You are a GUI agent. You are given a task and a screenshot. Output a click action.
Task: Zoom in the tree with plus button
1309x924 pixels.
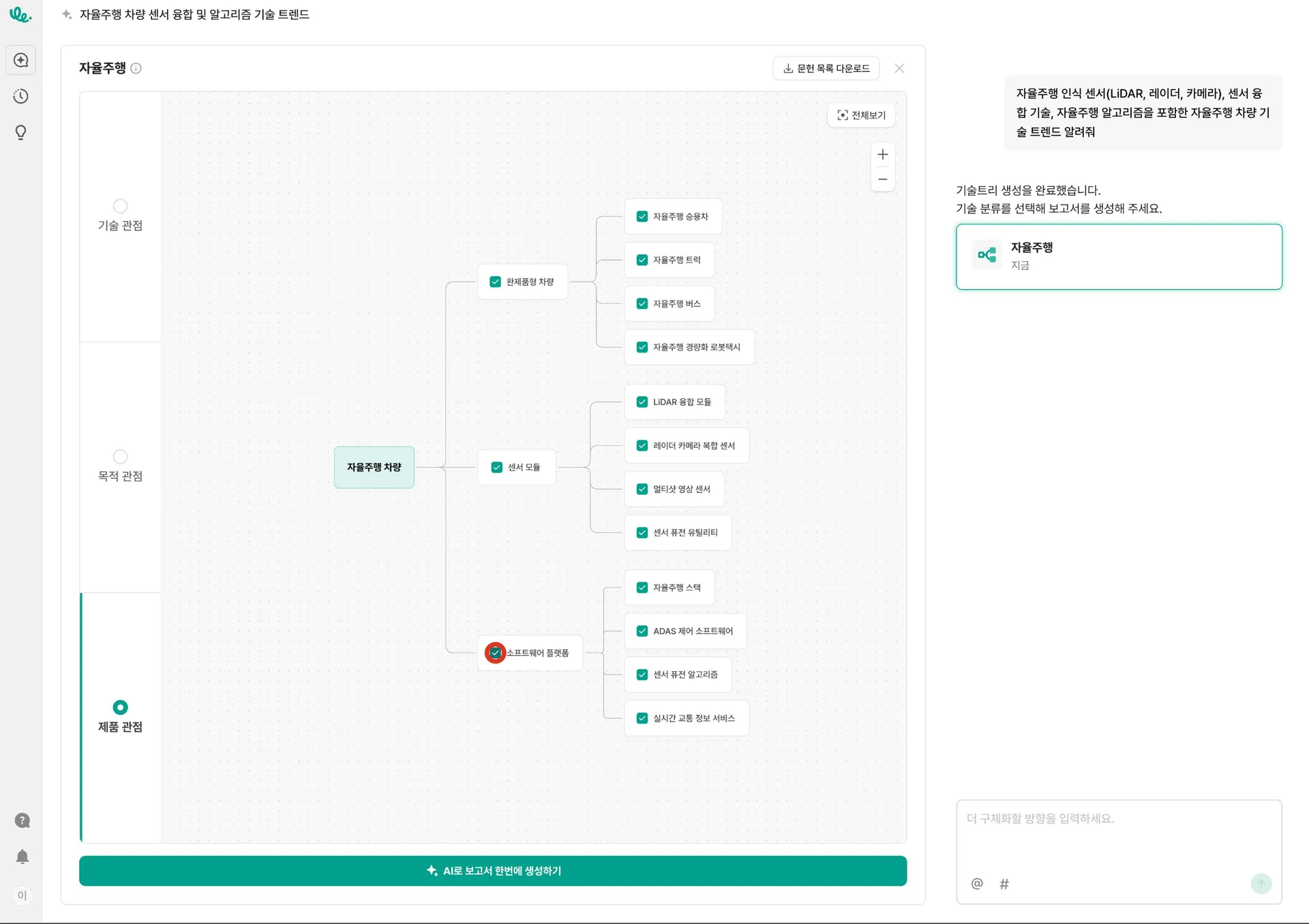coord(883,155)
